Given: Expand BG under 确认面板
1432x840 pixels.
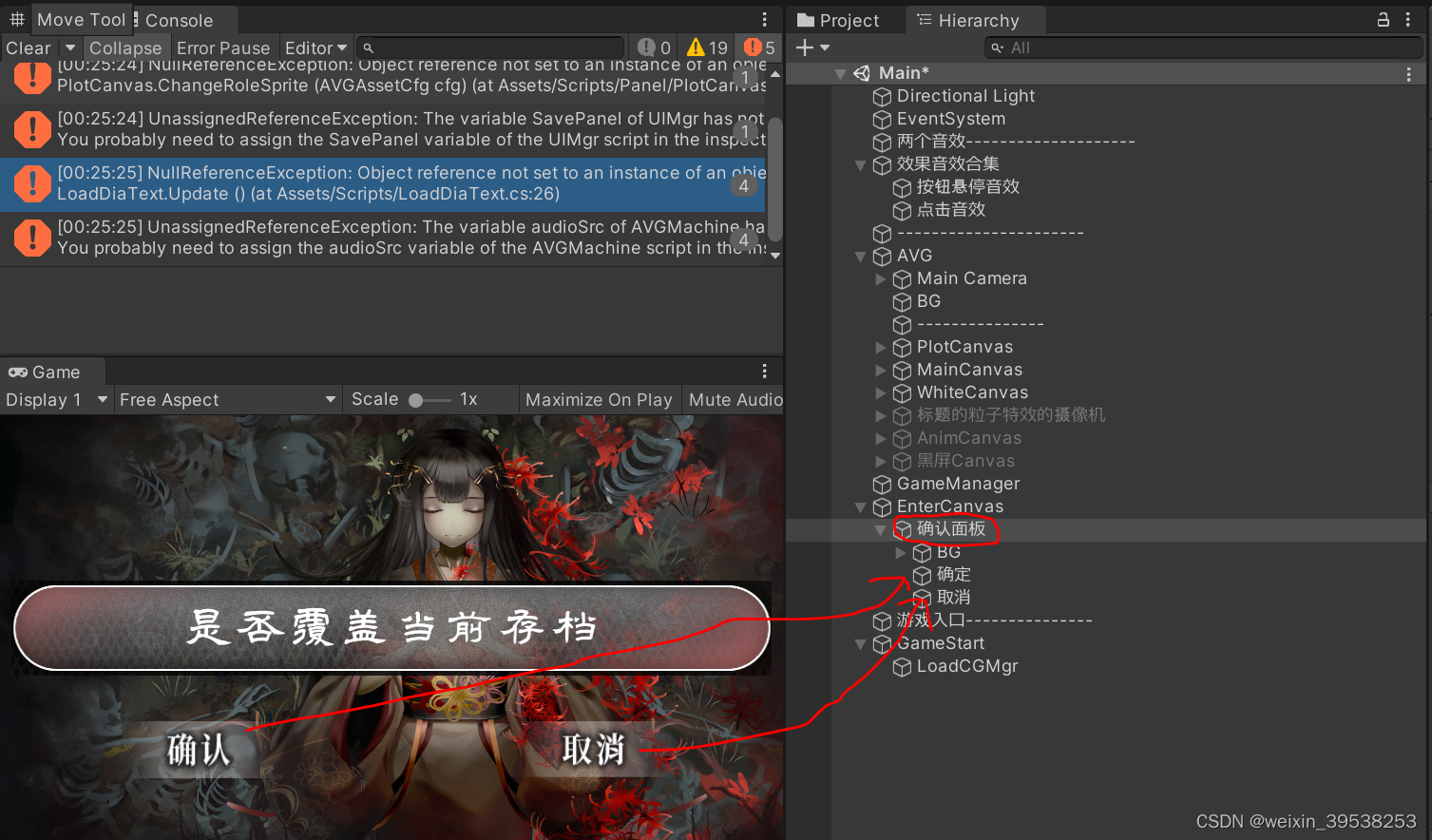Looking at the screenshot, I should pyautogui.click(x=900, y=553).
